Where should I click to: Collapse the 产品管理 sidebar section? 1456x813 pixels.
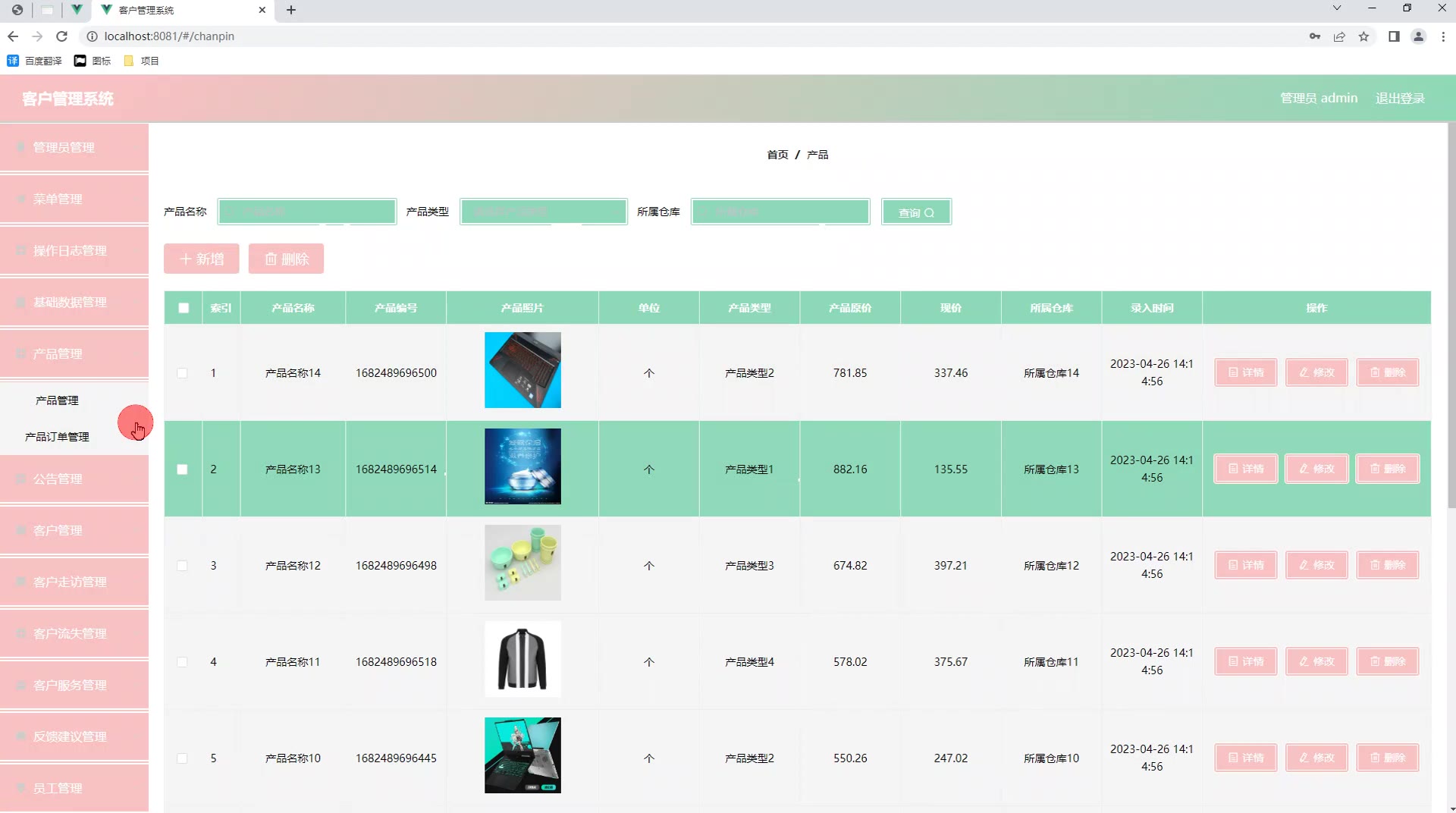(x=74, y=353)
